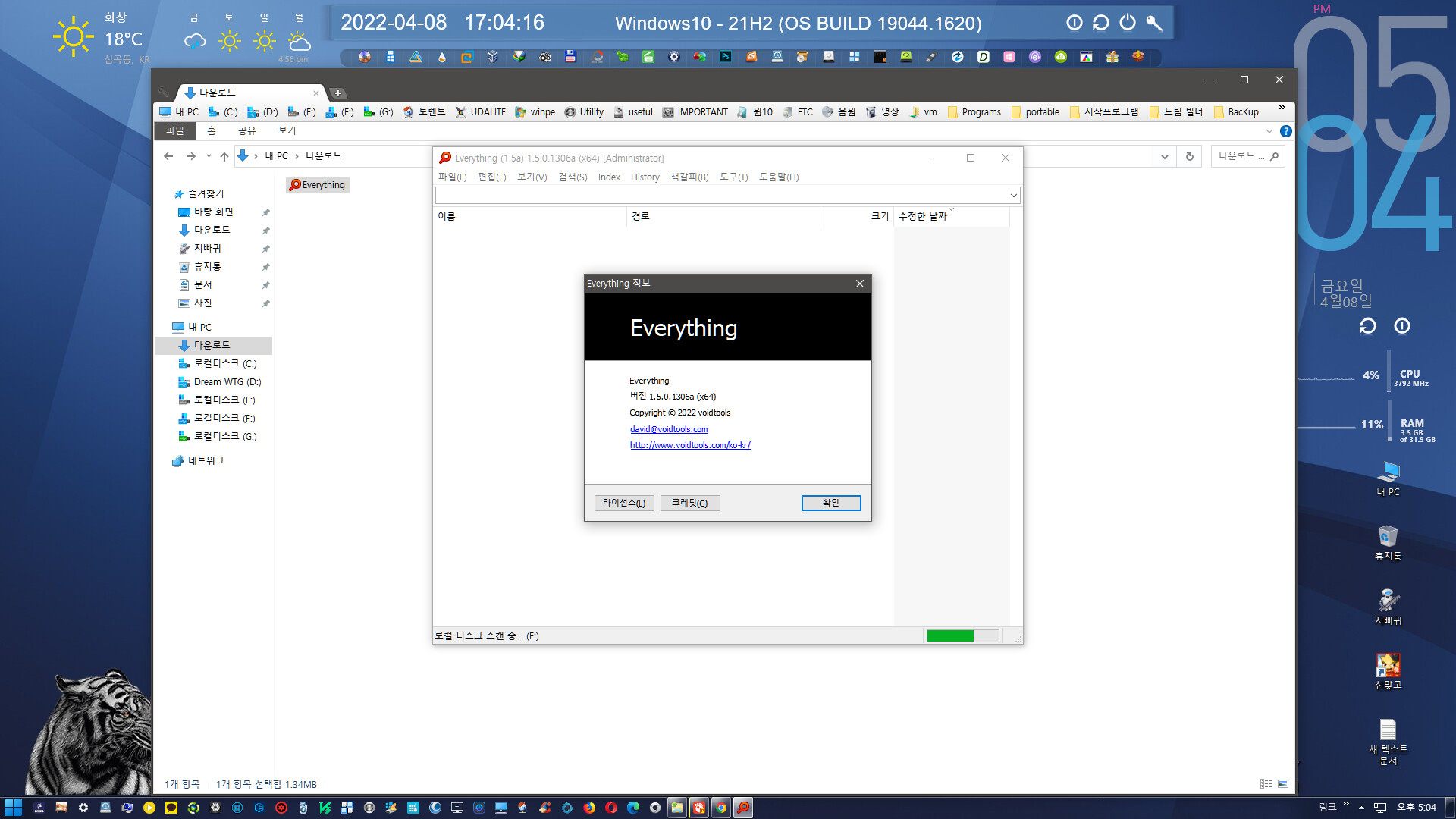Click the white D icon in the top dock
The image size is (1456, 819).
pos(984,57)
